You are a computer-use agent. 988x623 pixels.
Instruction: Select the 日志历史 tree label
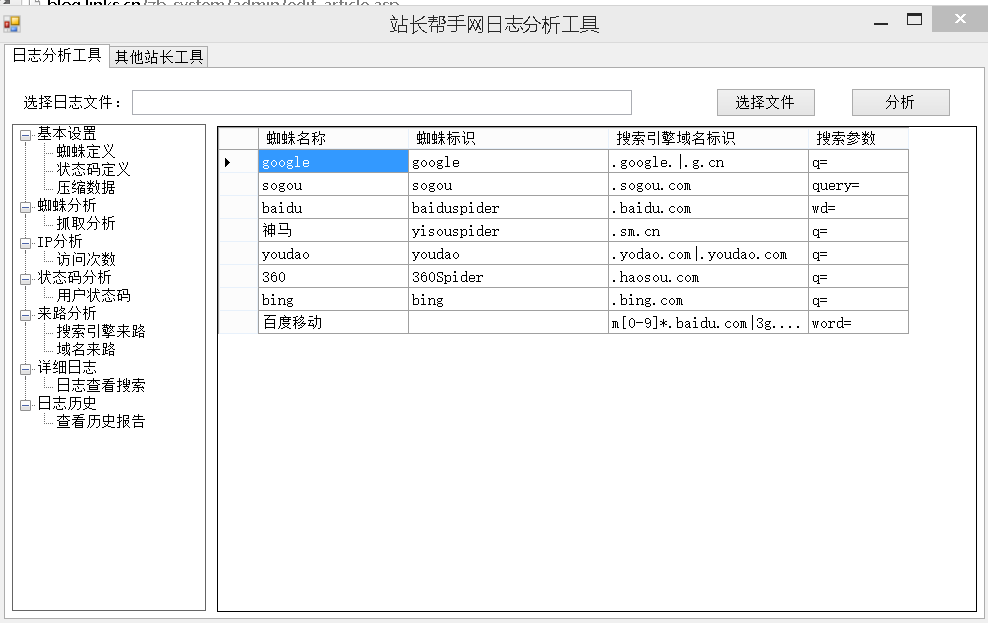click(67, 403)
